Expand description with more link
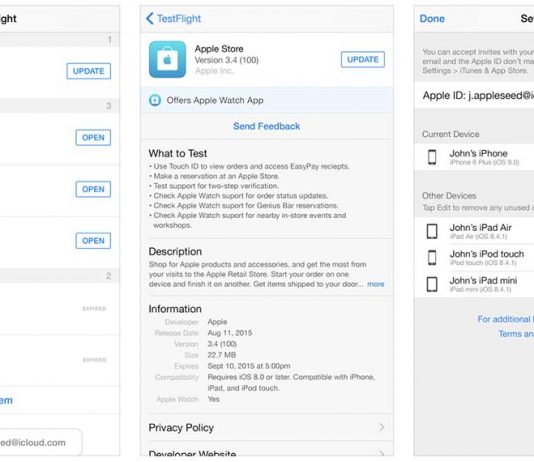This screenshot has width=534, height=462. [376, 284]
